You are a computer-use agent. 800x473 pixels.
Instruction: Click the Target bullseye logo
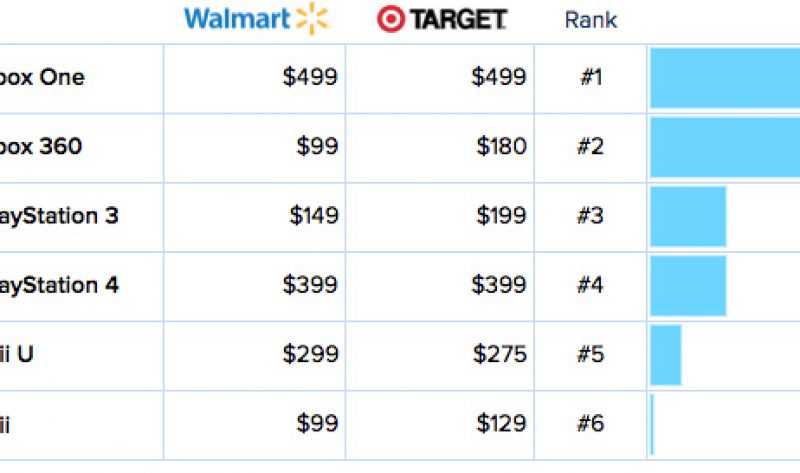391,19
